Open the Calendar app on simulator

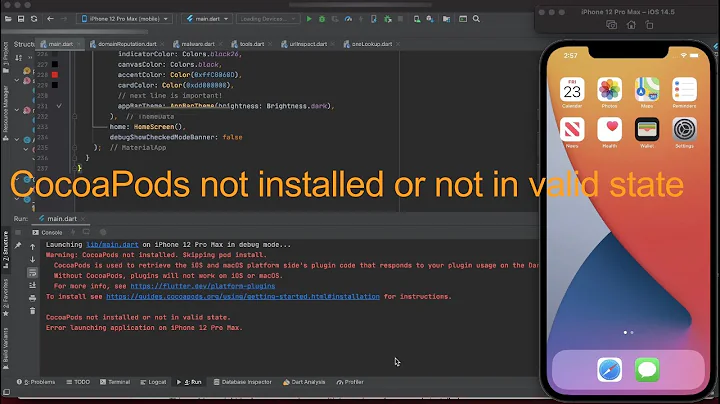572,89
